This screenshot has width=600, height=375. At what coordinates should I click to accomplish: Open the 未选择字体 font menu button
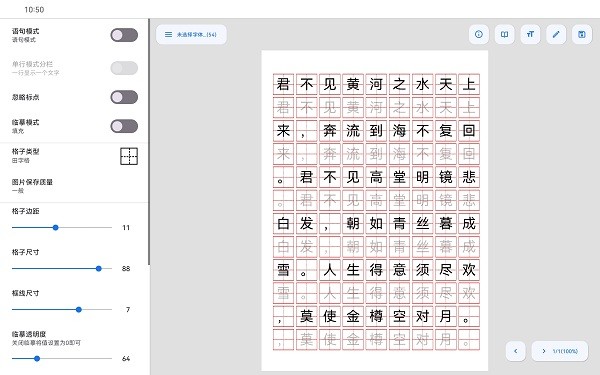[x=191, y=34]
